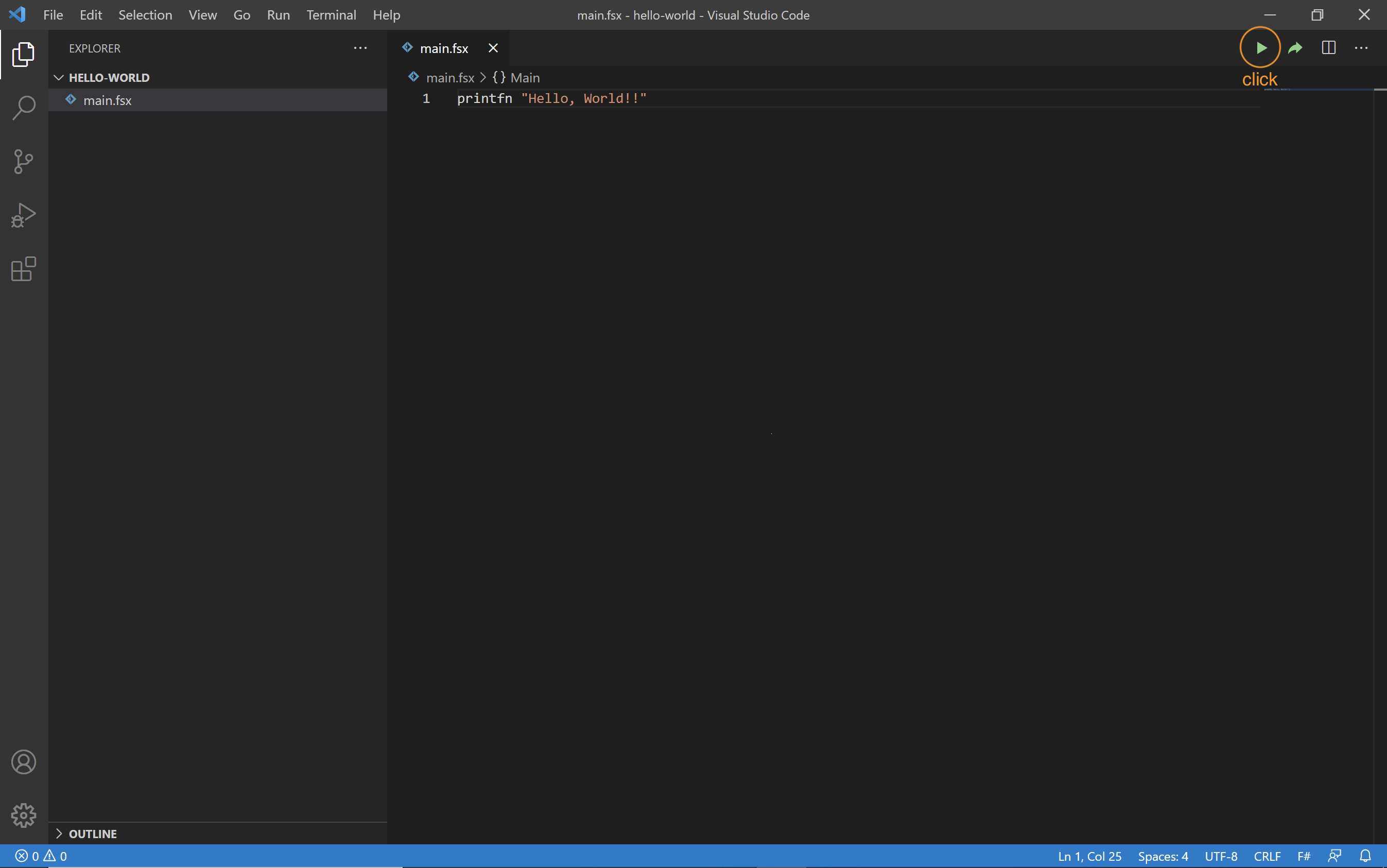The image size is (1387, 868).
Task: Change the CRLF end of line sequence
Action: click(1267, 856)
